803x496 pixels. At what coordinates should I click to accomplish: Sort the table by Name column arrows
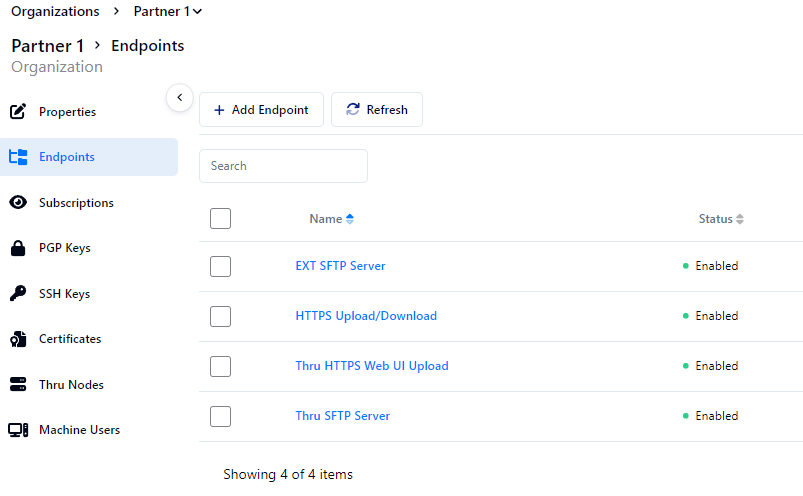pos(350,219)
